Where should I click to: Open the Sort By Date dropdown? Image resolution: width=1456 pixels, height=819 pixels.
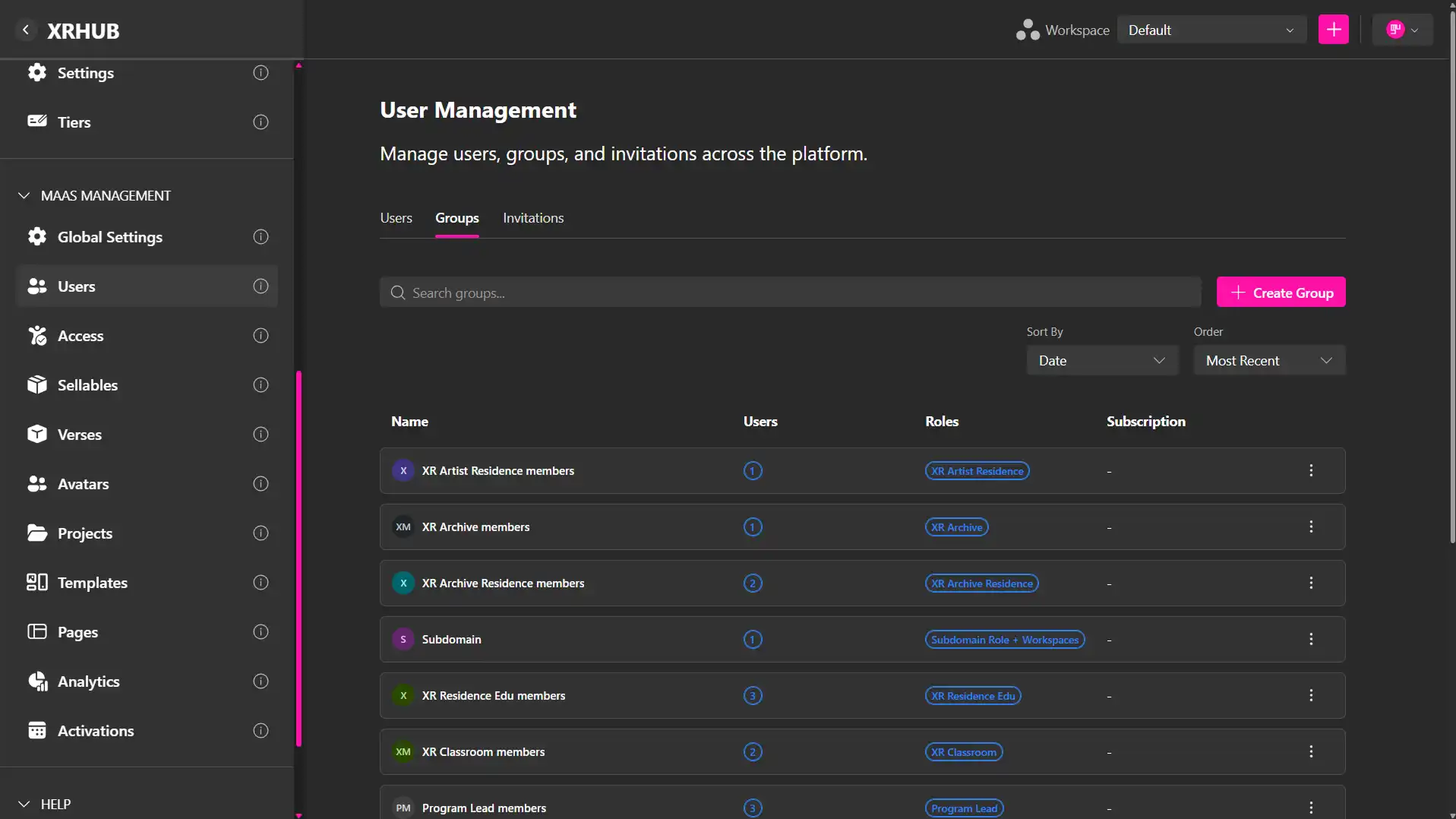click(x=1102, y=360)
